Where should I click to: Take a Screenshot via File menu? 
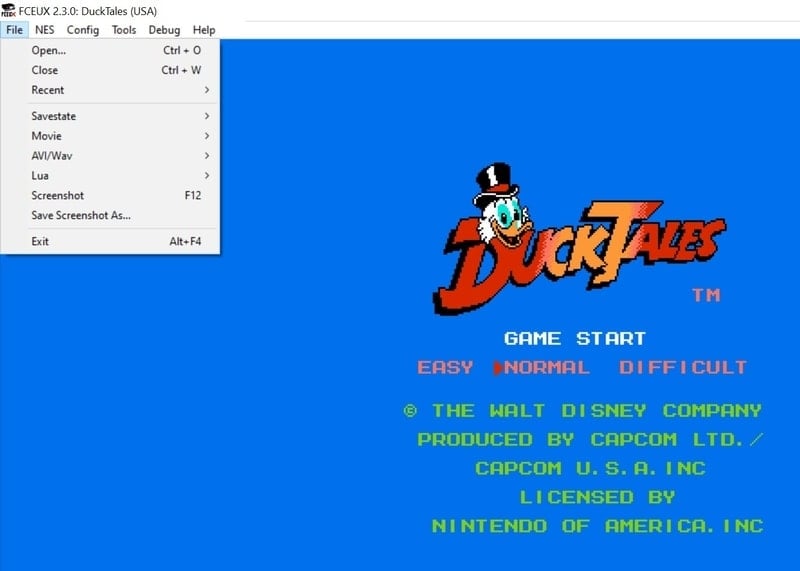click(110, 195)
